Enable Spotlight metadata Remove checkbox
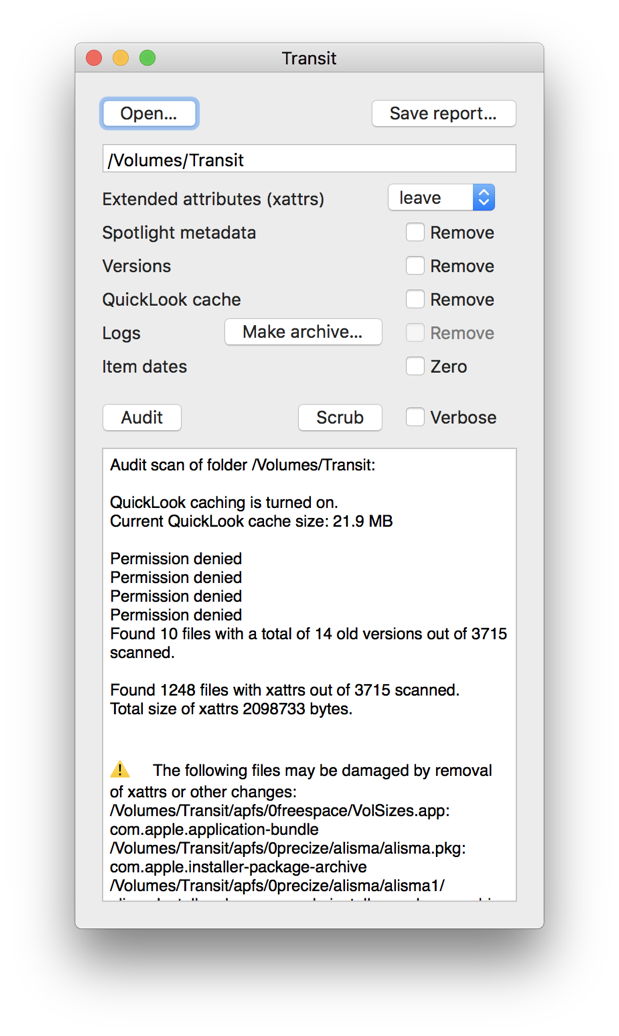 415,233
